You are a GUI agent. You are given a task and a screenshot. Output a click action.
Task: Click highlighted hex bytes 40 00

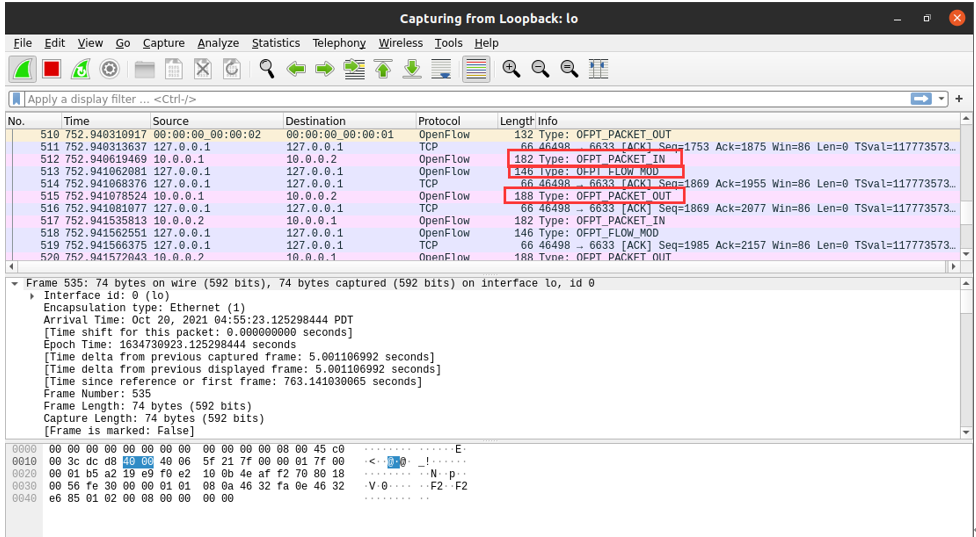[x=138, y=462]
